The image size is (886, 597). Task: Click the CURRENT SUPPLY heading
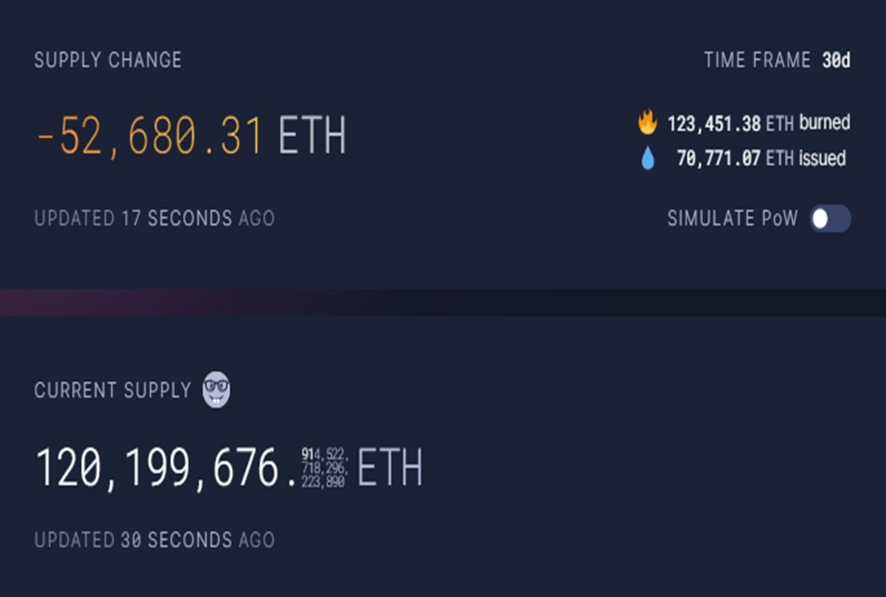[112, 390]
